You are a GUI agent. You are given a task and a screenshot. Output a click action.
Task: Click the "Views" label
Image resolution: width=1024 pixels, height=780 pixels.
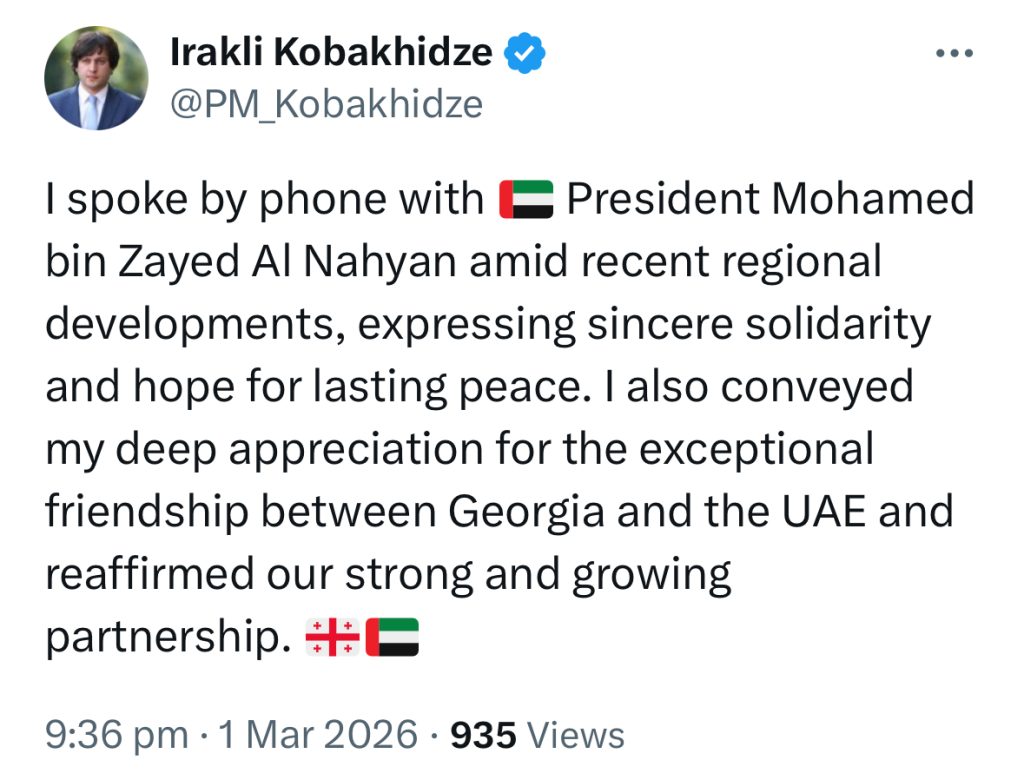coord(575,735)
